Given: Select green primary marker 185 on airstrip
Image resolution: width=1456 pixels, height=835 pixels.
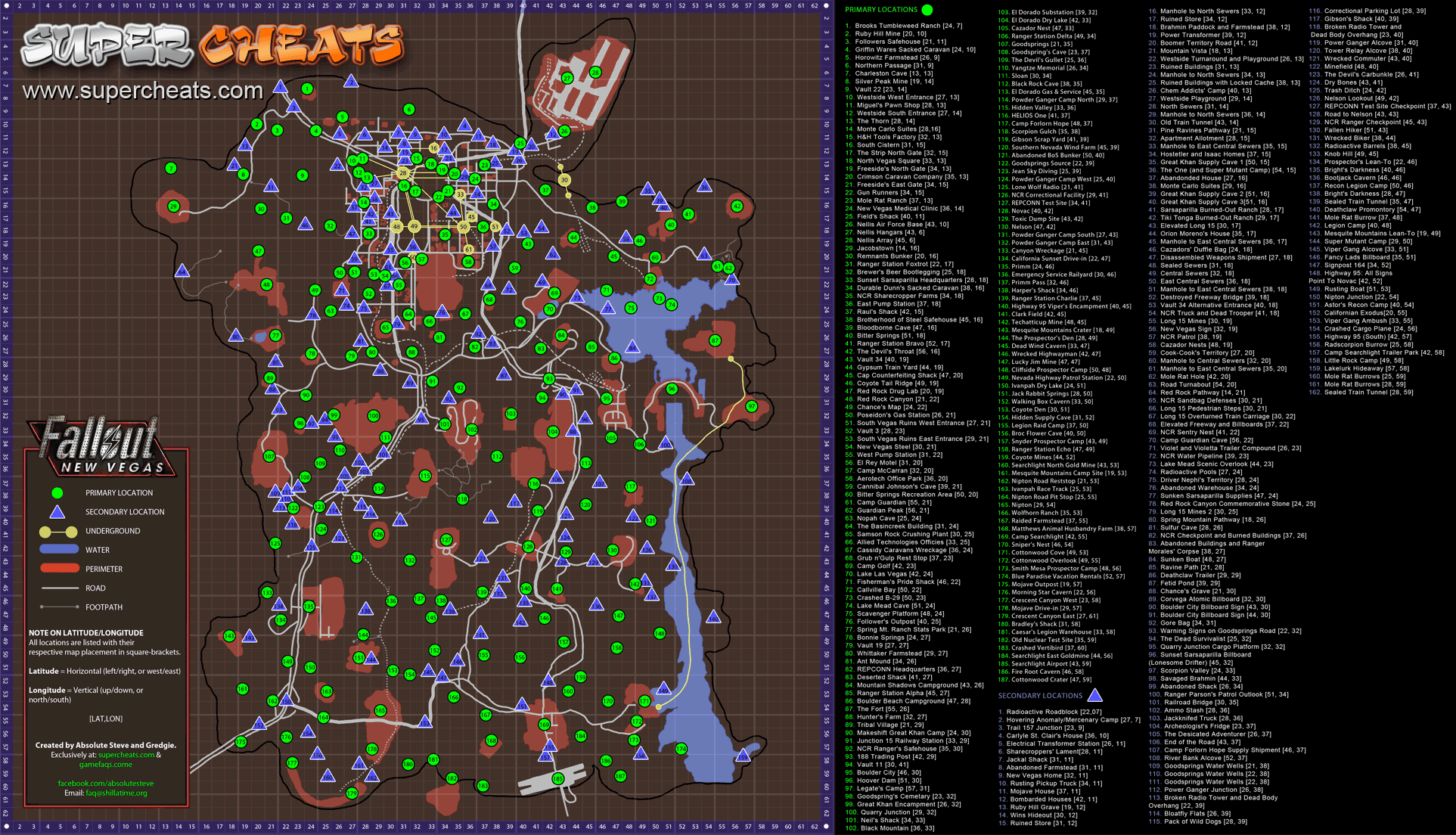Looking at the screenshot, I should 558,778.
